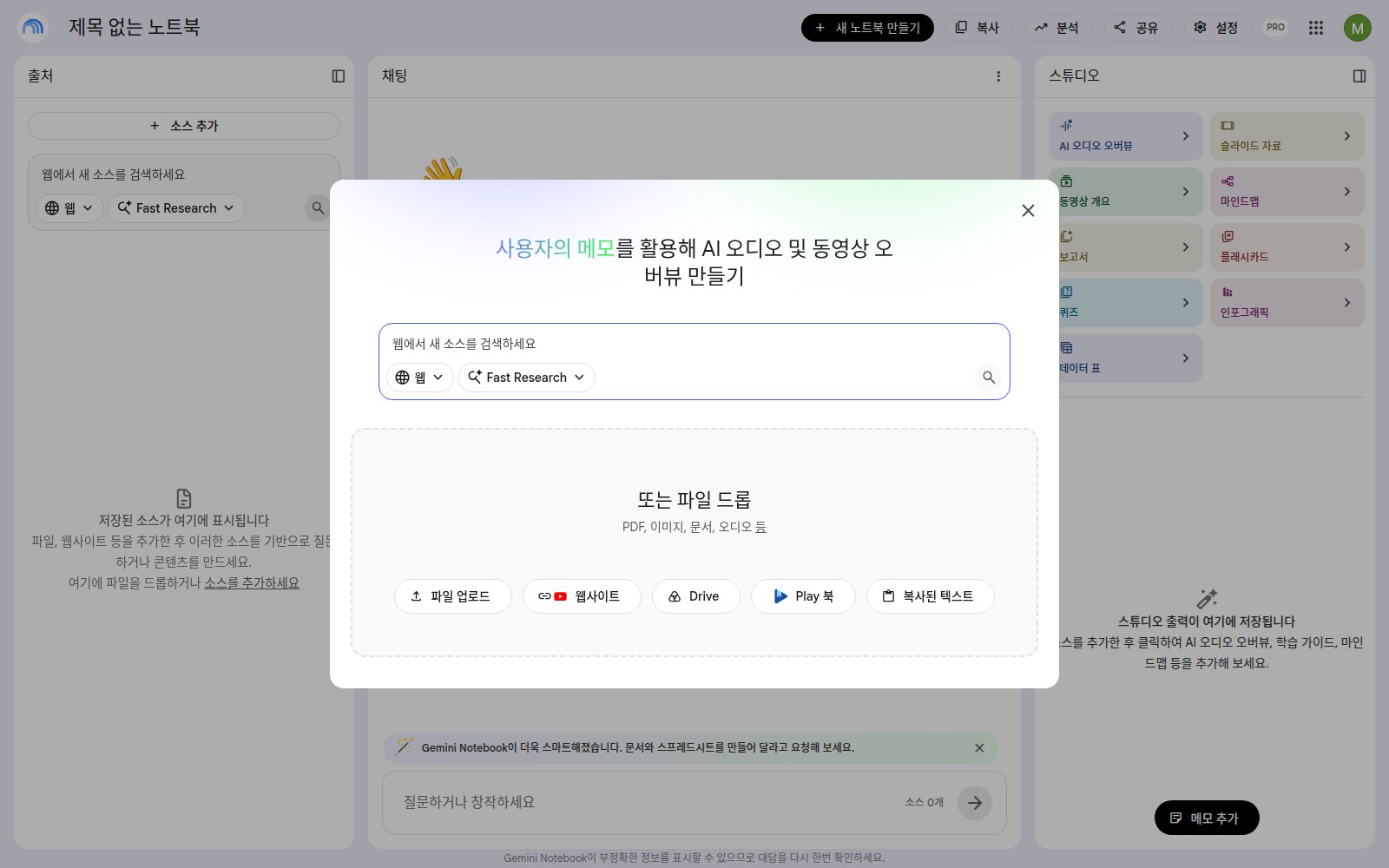Click 소스 추가 button

184,126
